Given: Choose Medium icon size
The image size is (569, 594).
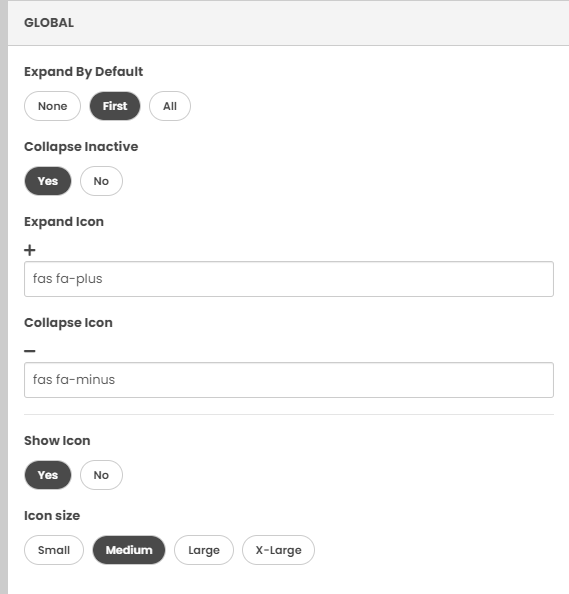Looking at the screenshot, I should pyautogui.click(x=129, y=550).
